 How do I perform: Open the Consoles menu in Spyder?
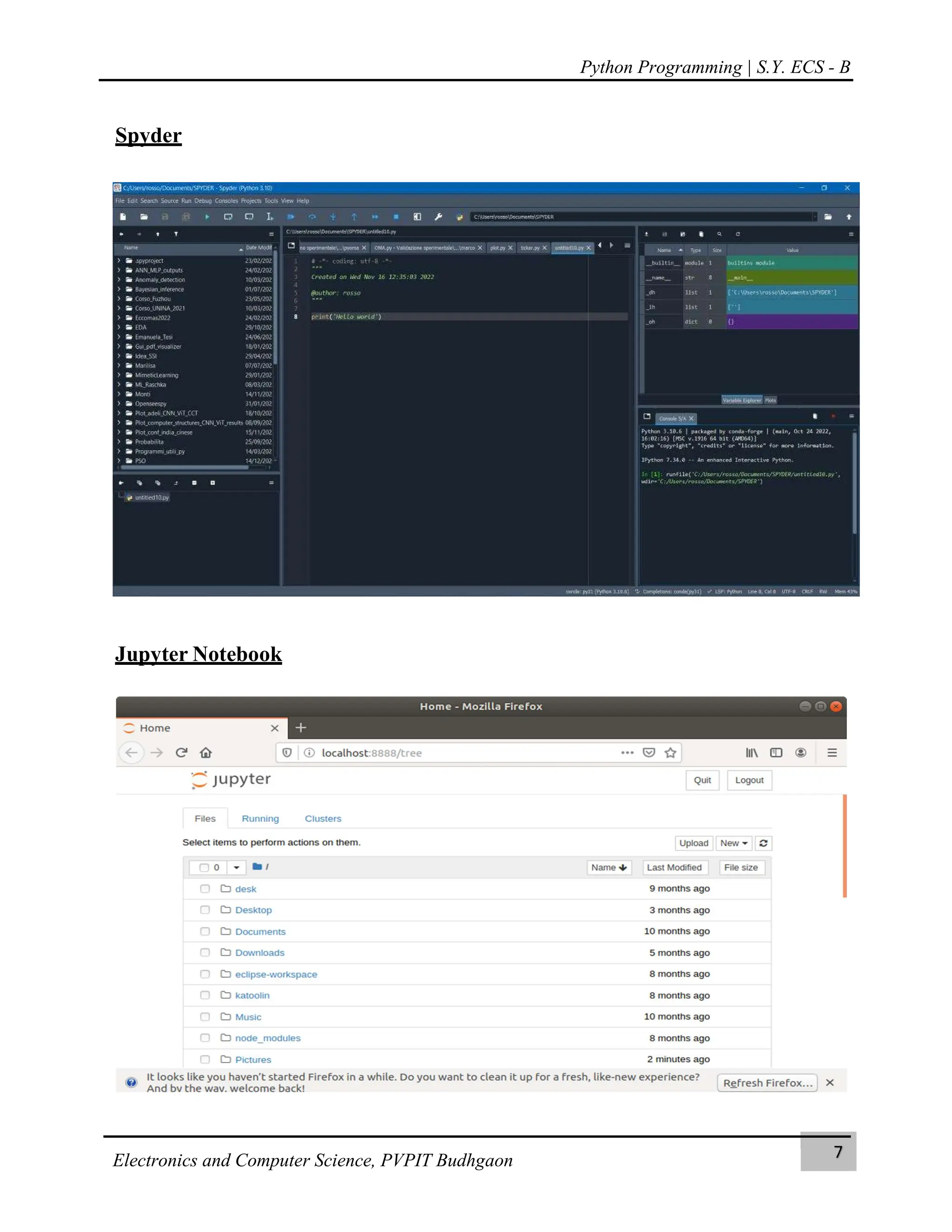pos(226,201)
